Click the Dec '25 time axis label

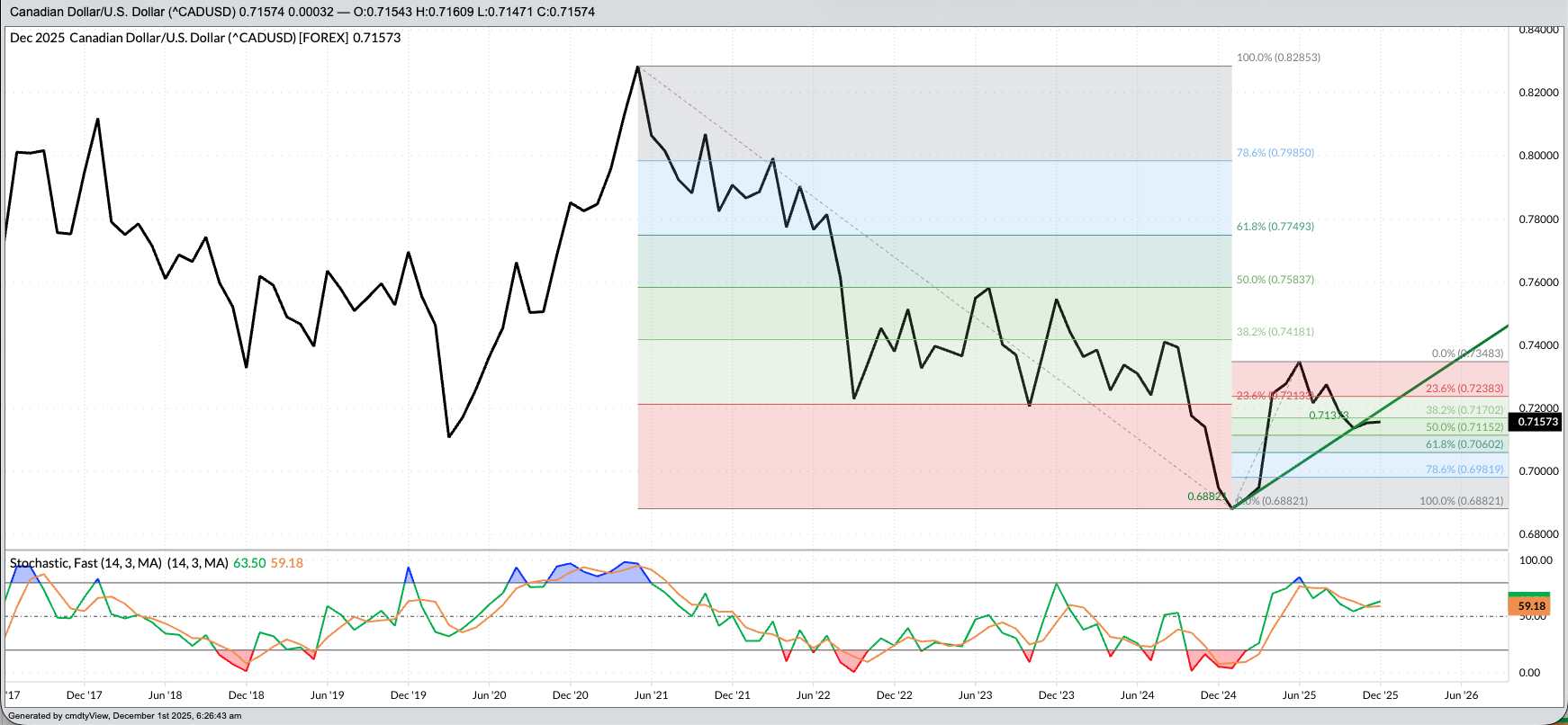click(x=1380, y=695)
